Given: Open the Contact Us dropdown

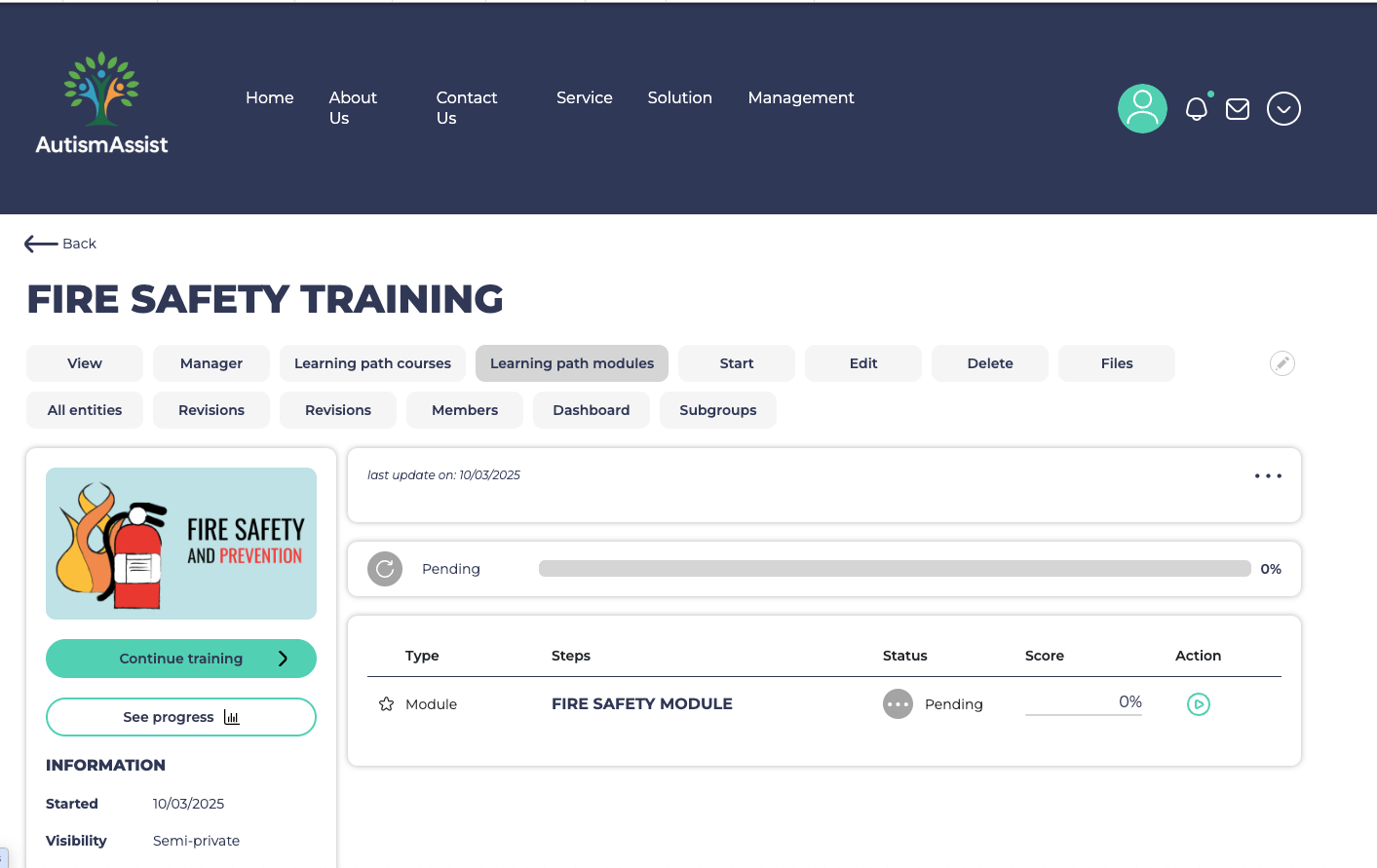Looking at the screenshot, I should (x=467, y=107).
